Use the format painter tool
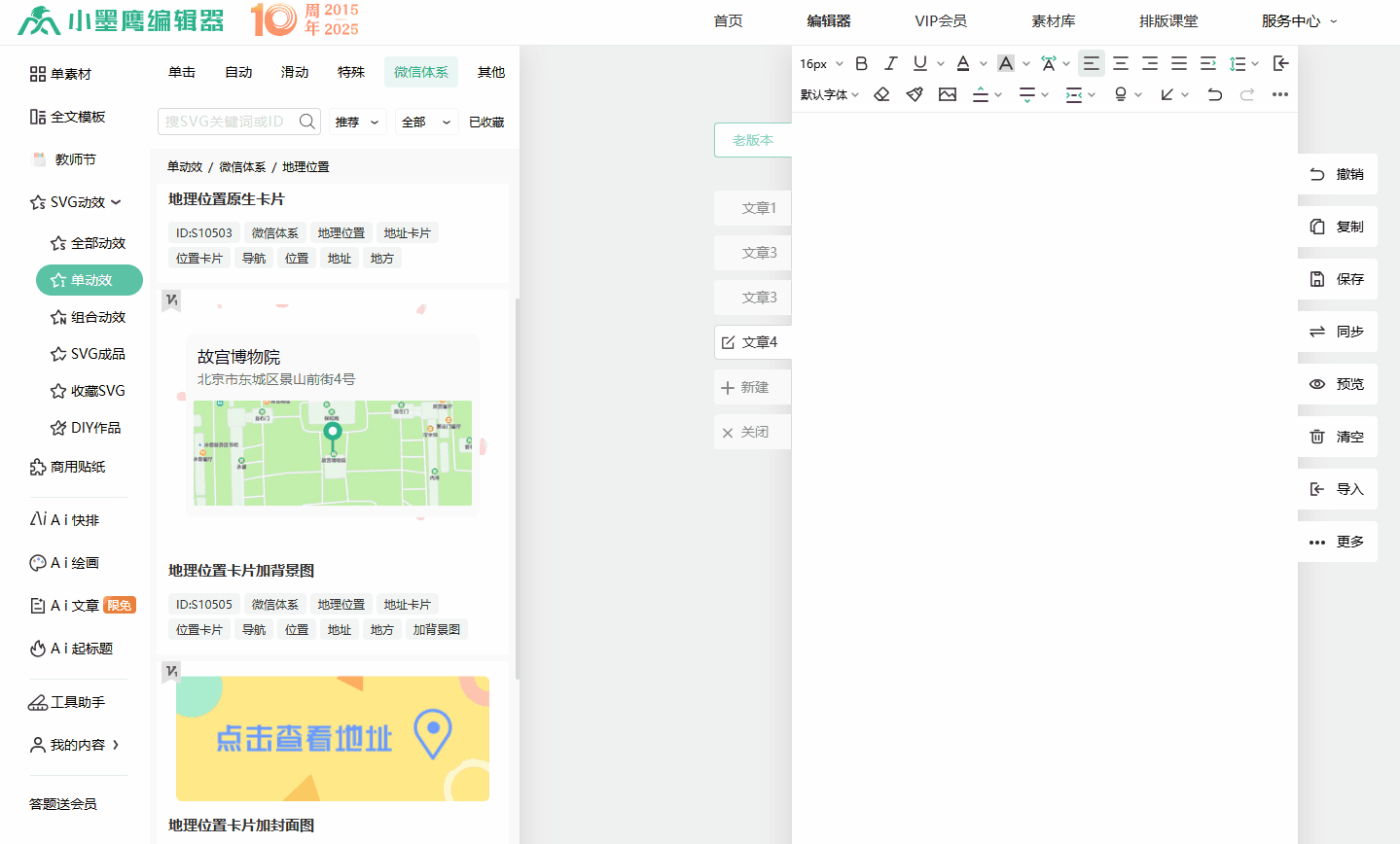The image size is (1400, 844). point(914,94)
